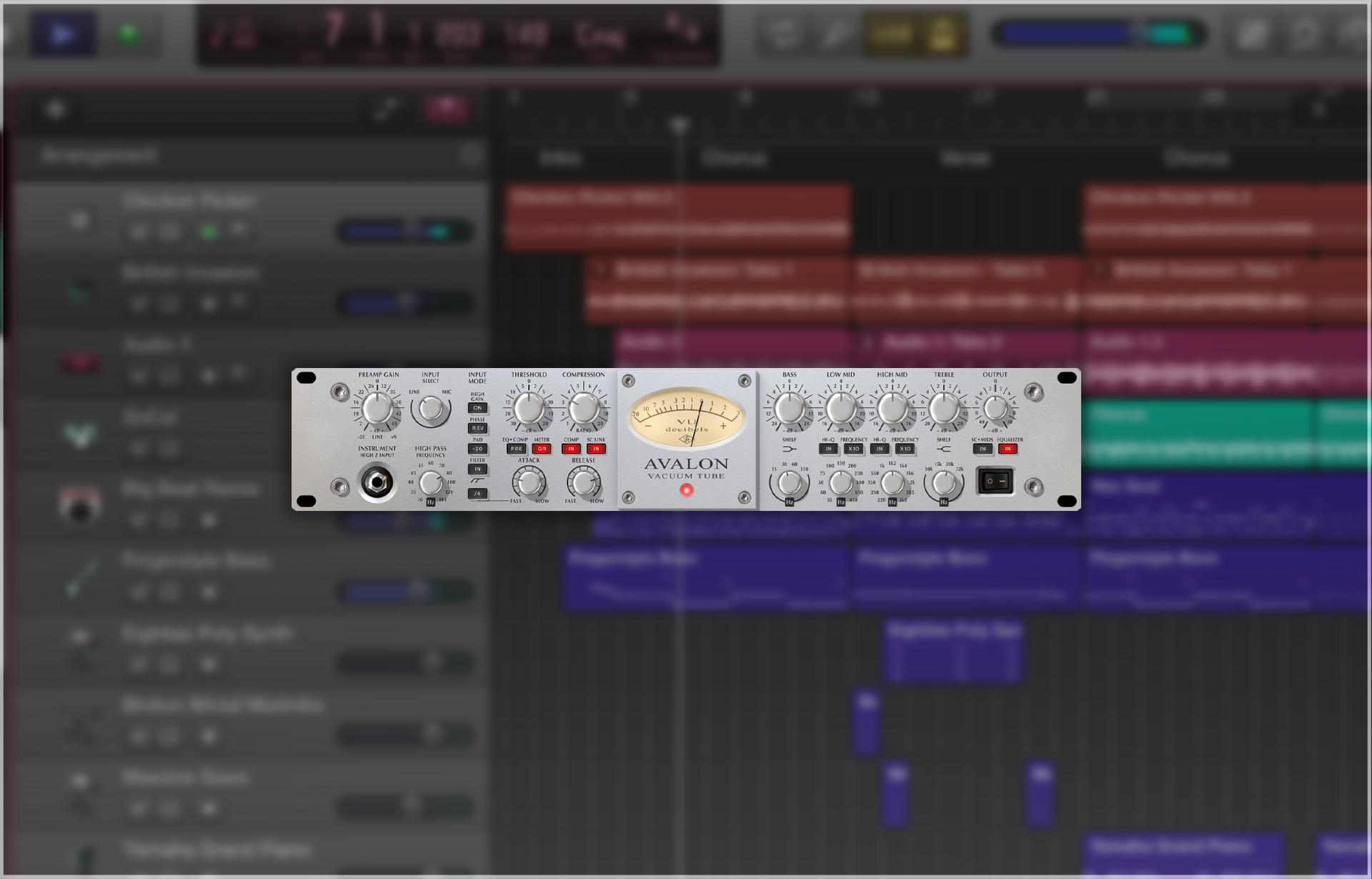Toggle the Meter GR button

[x=542, y=449]
